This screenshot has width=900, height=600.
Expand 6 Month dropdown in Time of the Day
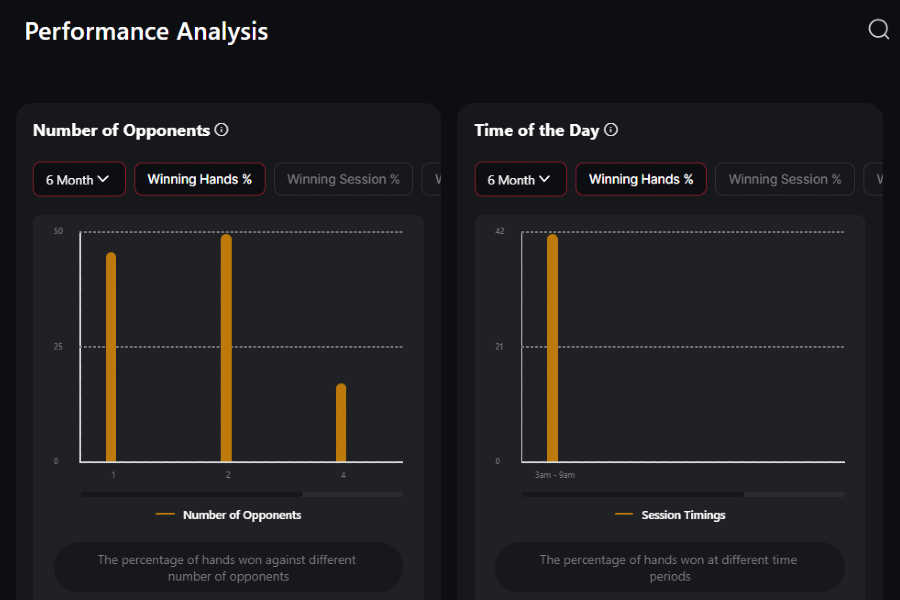click(x=520, y=180)
